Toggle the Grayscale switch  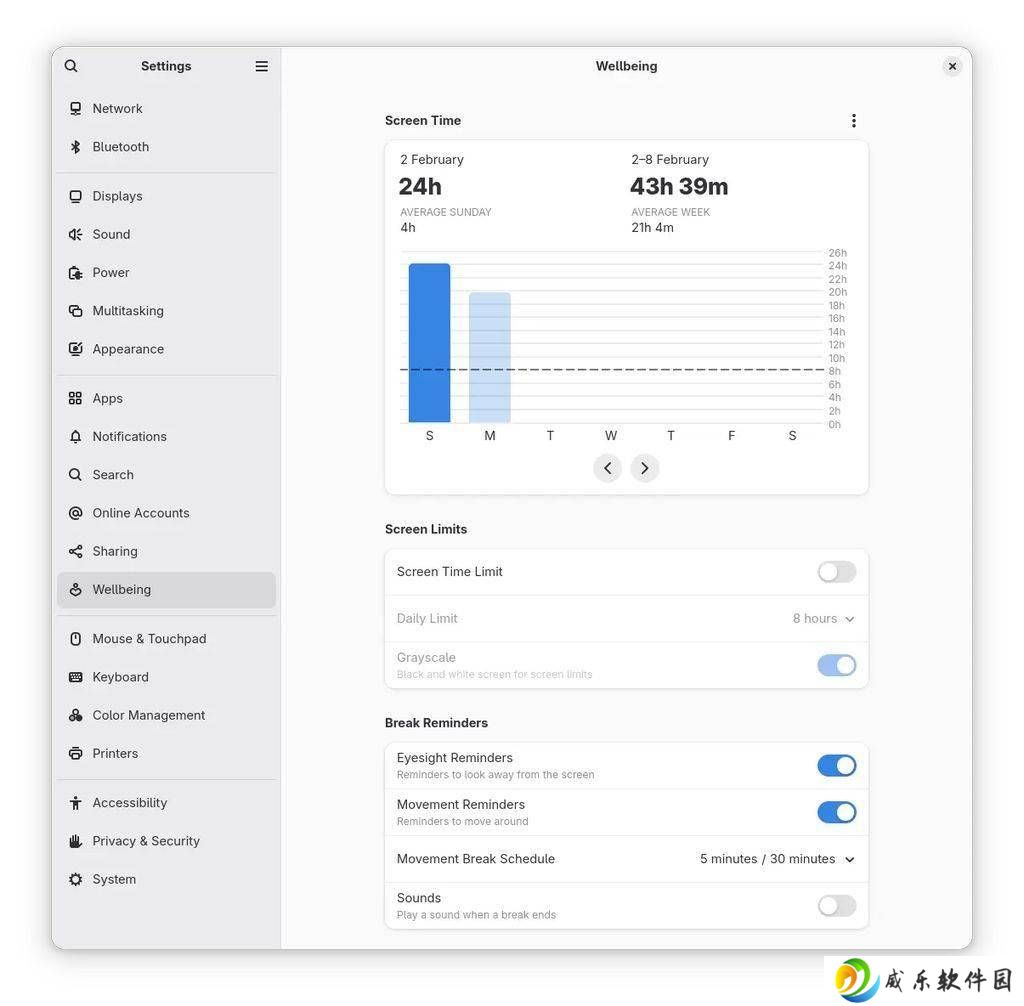(836, 665)
